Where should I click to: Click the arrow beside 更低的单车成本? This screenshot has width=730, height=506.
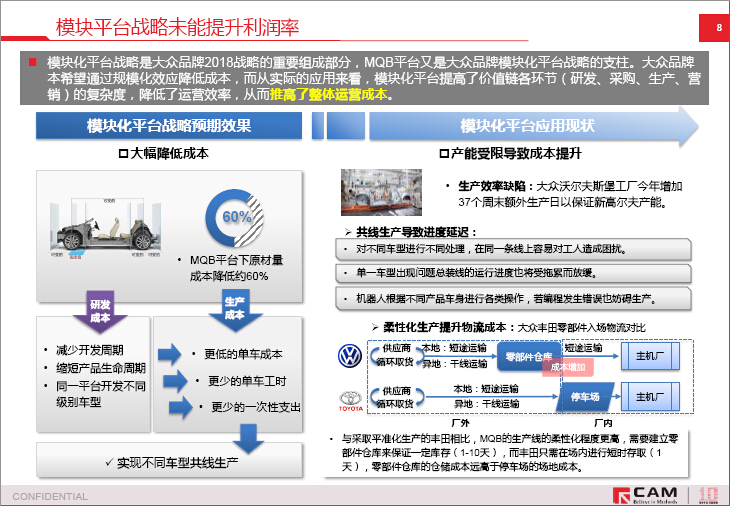point(169,354)
